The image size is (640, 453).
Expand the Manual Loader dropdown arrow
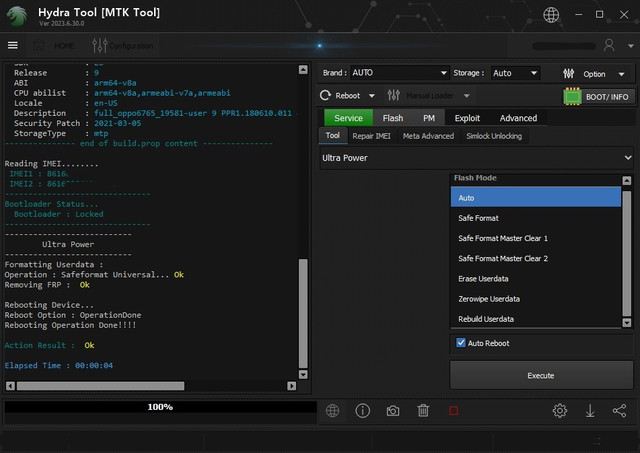pyautogui.click(x=467, y=96)
